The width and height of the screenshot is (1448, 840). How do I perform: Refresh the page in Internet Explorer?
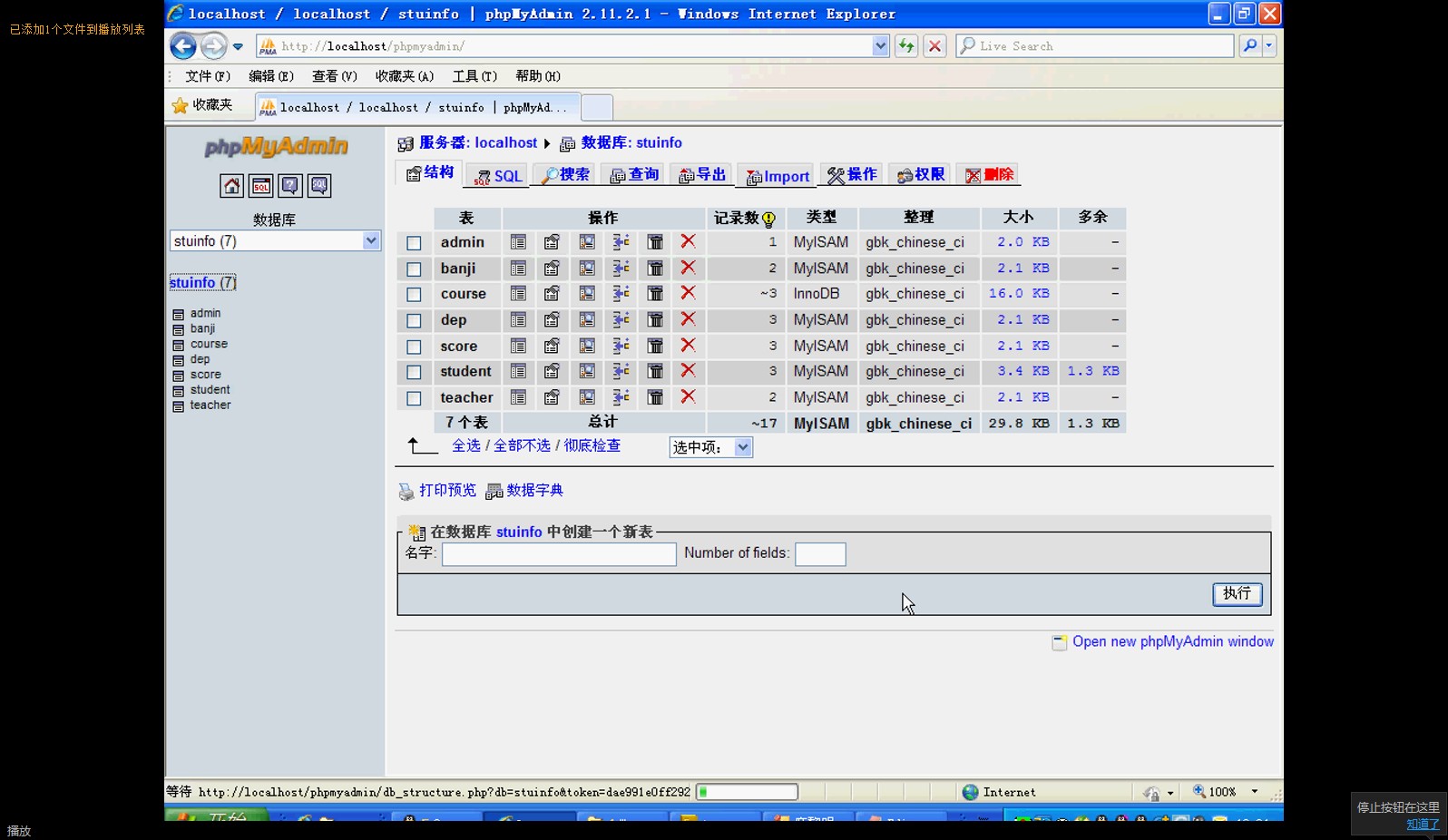tap(906, 45)
